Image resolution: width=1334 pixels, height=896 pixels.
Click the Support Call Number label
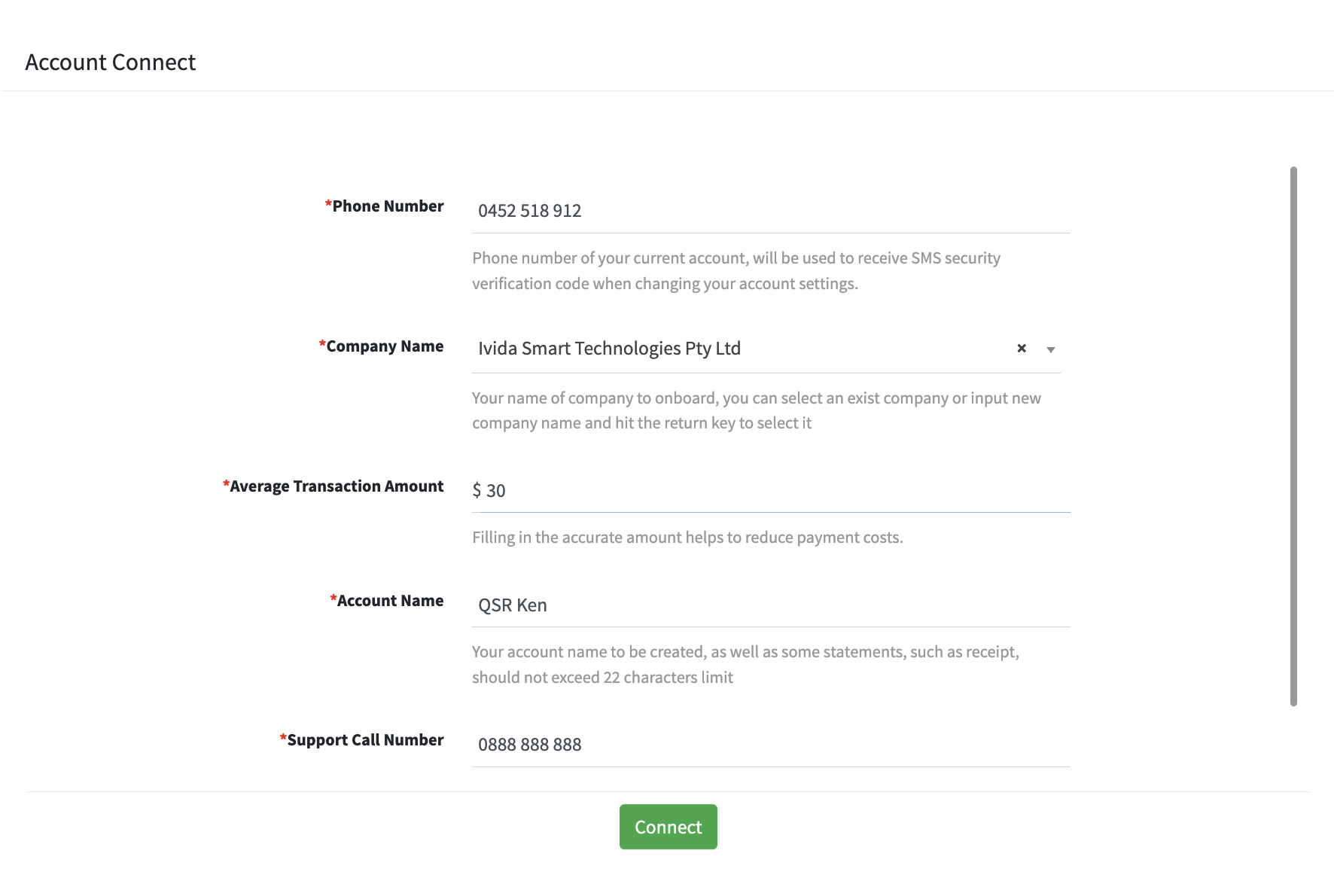click(364, 740)
